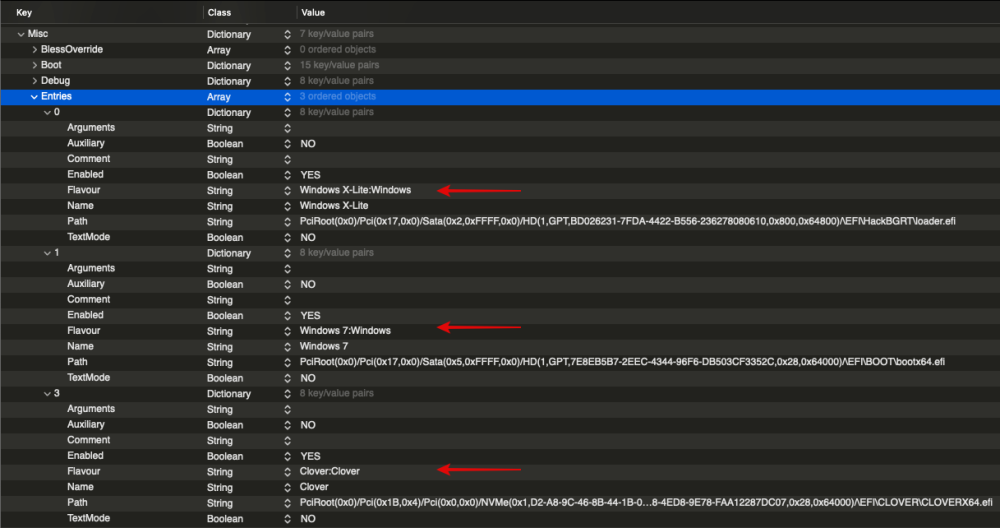Image resolution: width=1000 pixels, height=528 pixels.
Task: Click Array class in BlessOverride row
Action: pyautogui.click(x=219, y=50)
